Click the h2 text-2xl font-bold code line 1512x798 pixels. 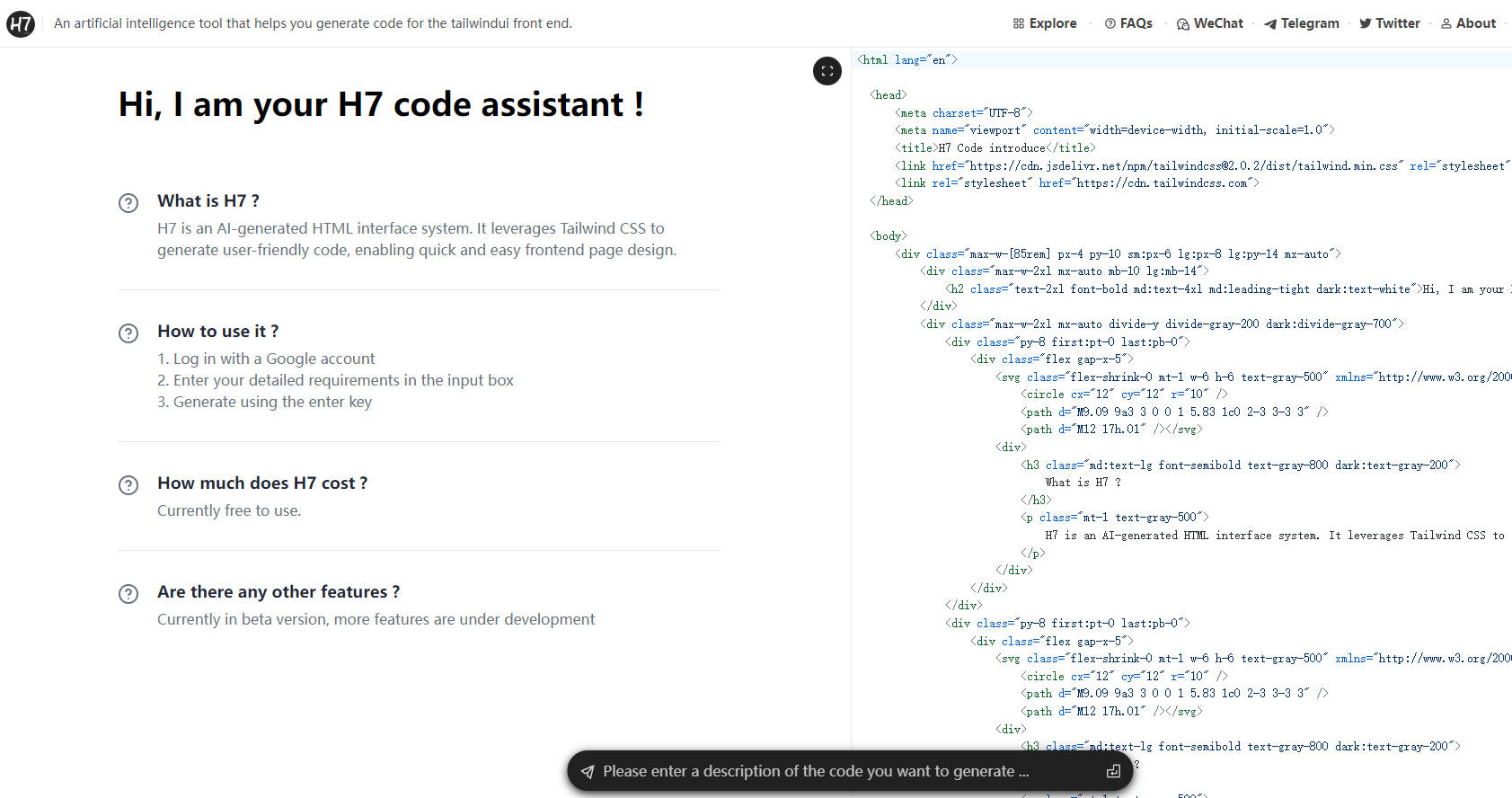tap(1227, 289)
